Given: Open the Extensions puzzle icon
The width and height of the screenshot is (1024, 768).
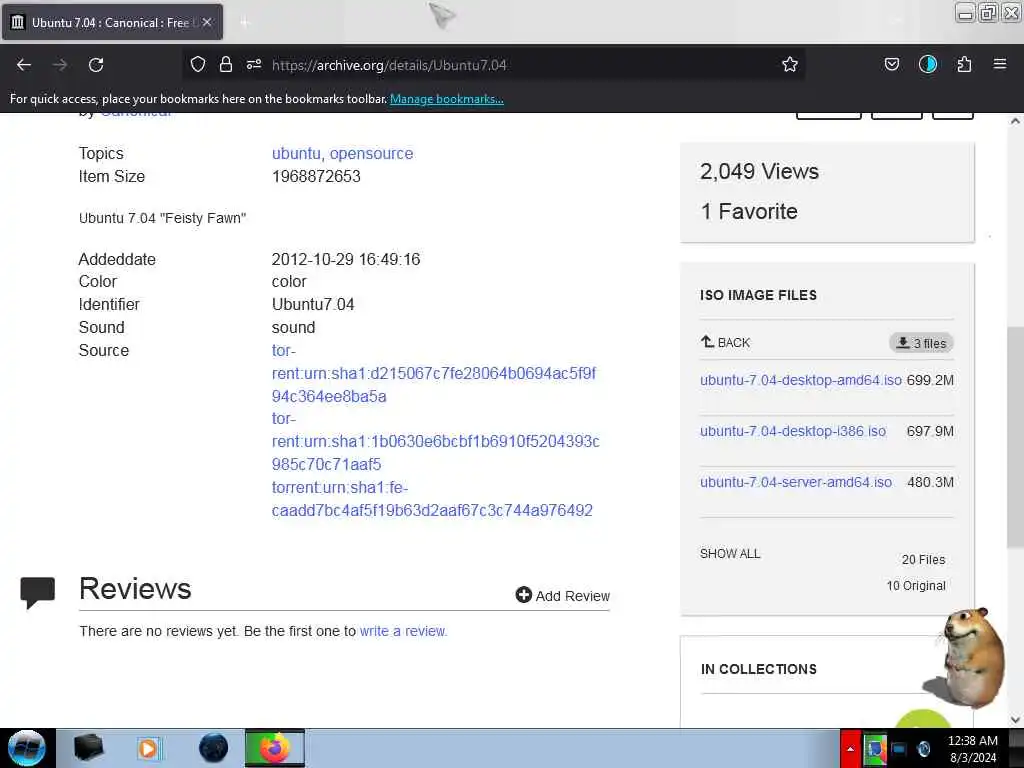Looking at the screenshot, I should (965, 64).
